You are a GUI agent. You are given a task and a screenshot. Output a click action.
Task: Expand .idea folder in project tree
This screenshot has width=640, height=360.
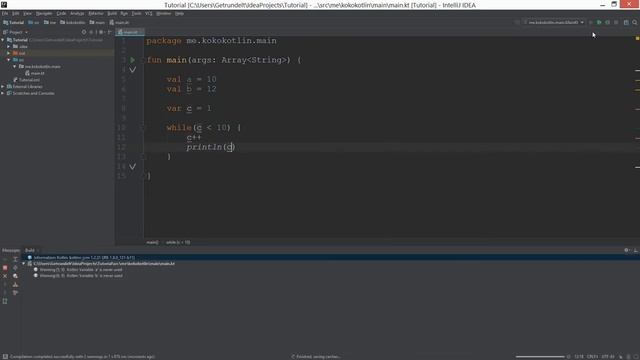tap(9, 47)
